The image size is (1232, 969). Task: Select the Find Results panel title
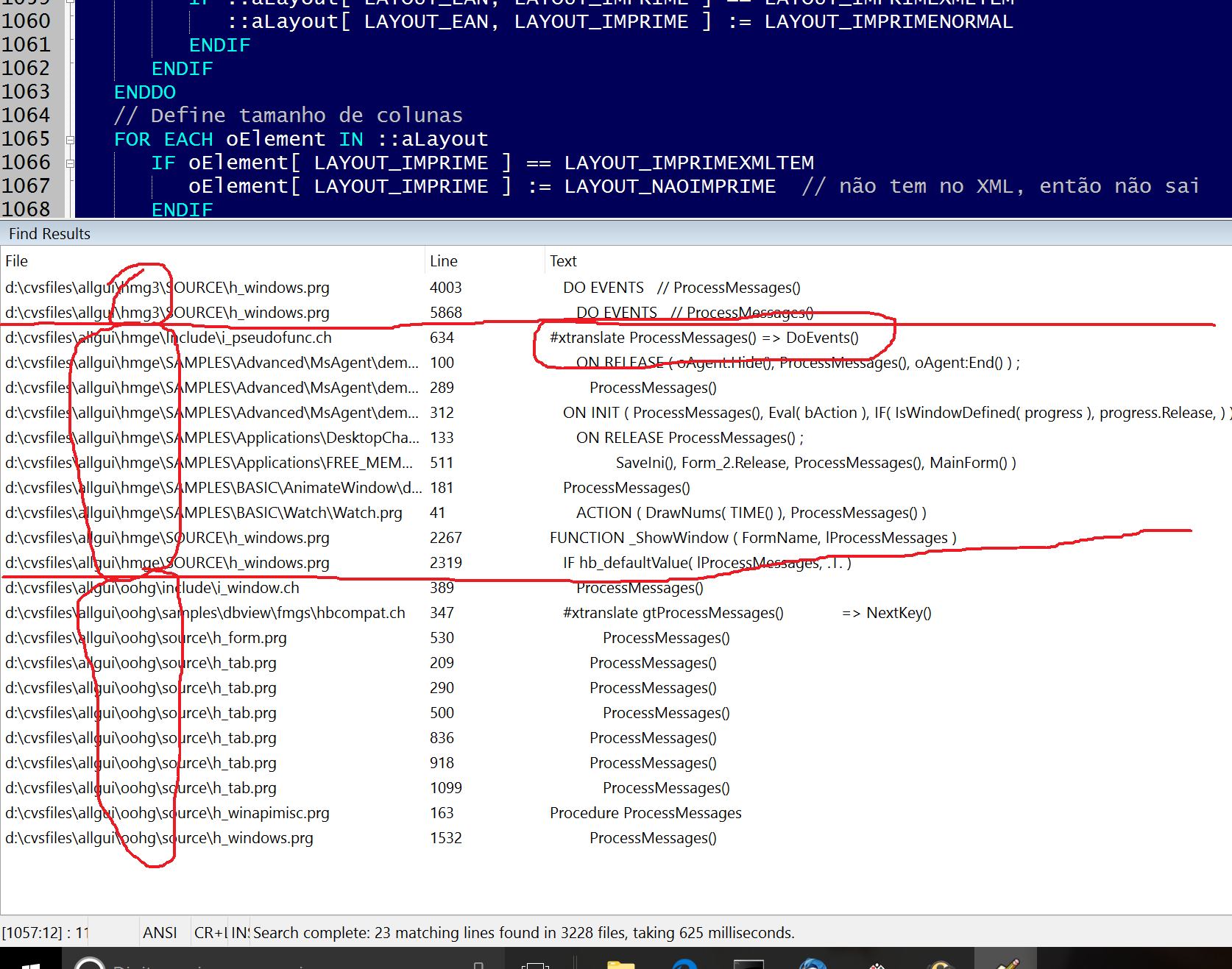(49, 234)
